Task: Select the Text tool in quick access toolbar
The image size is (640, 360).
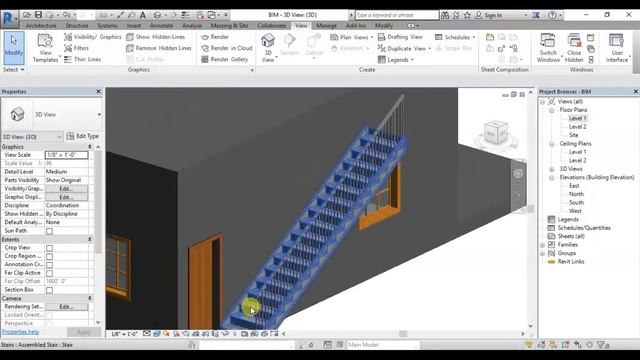Action: [x=143, y=15]
